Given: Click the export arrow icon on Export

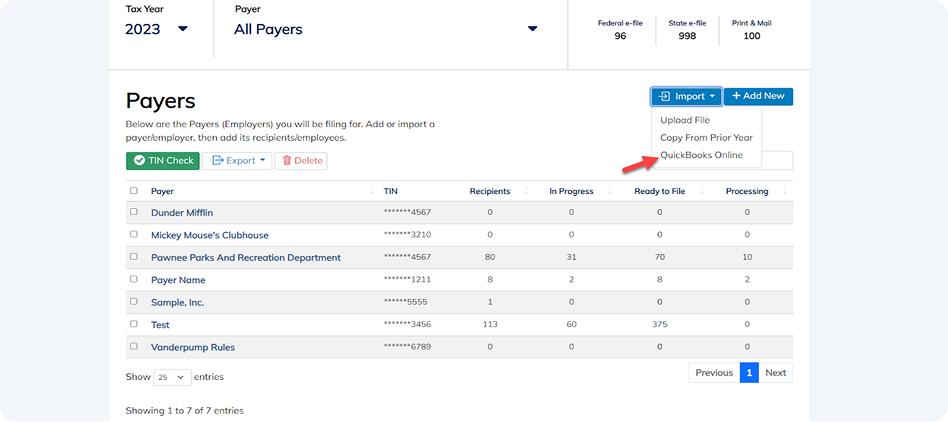Looking at the screenshot, I should [x=218, y=161].
